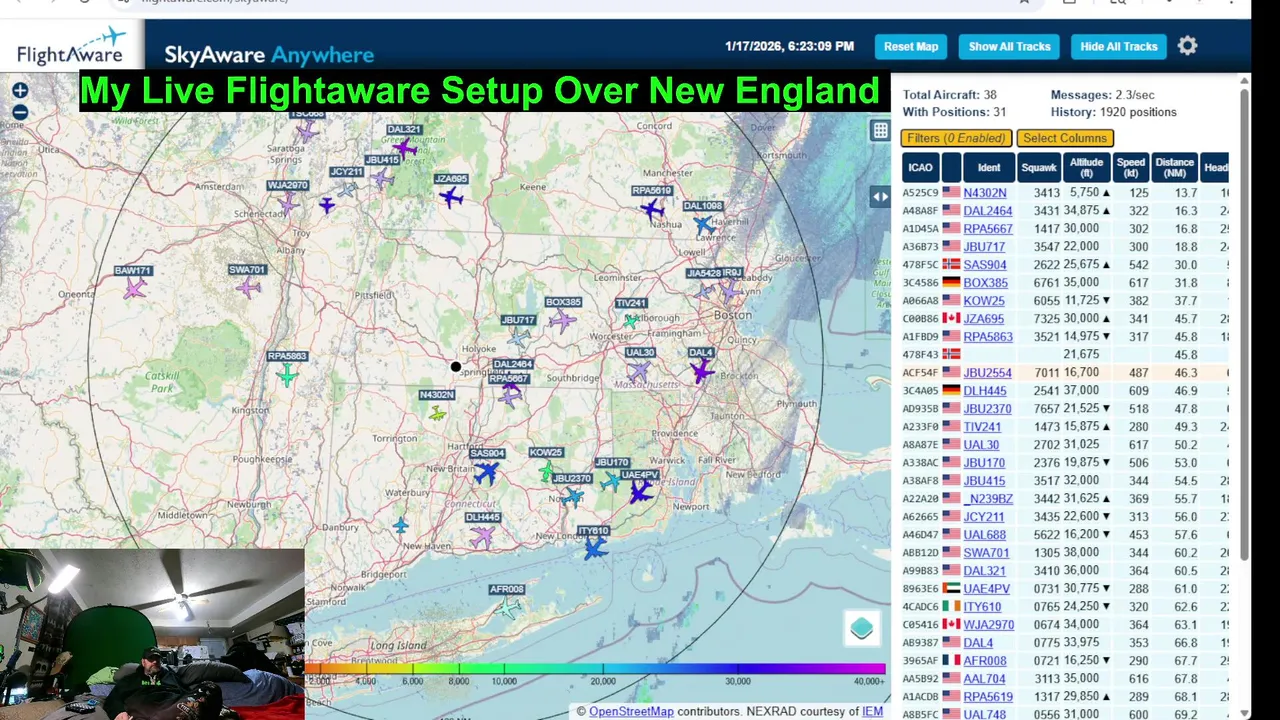
Task: Select the ITY610 aircraft icon on map
Action: click(595, 548)
